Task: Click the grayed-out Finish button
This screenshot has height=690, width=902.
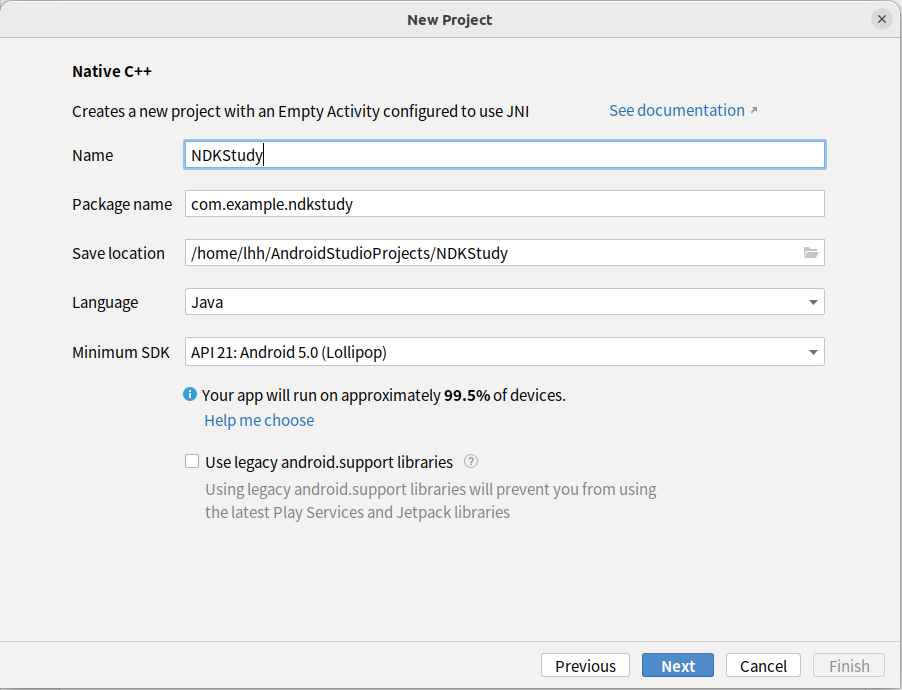Action: coord(848,665)
